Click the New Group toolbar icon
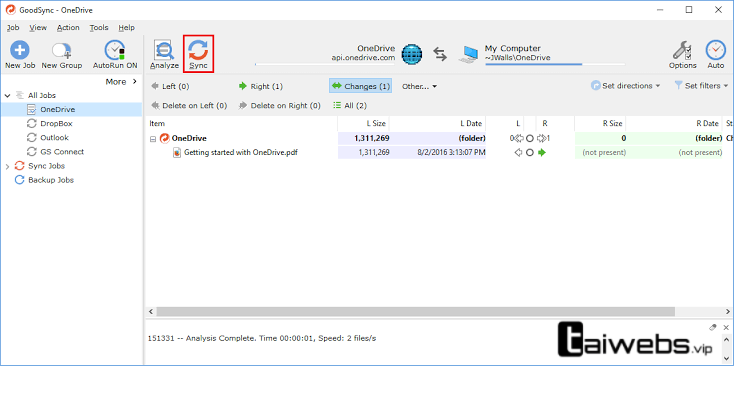739x415 pixels. [62, 55]
